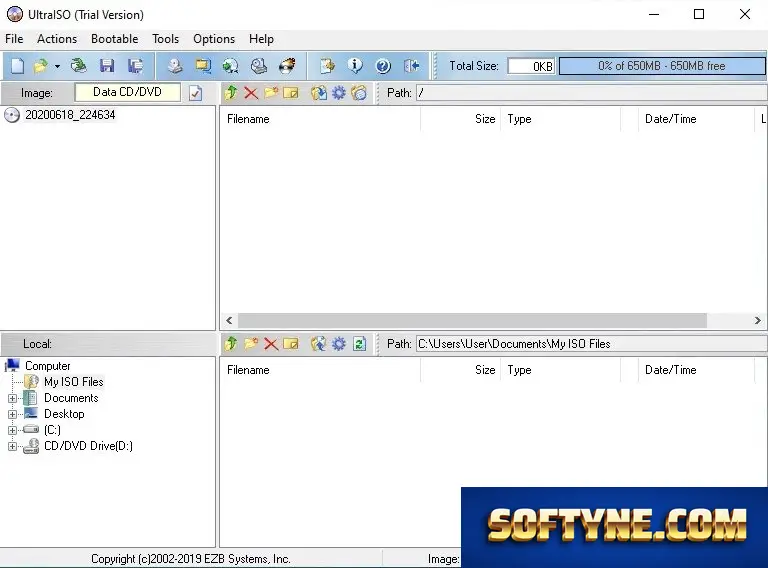Click the Save floppy disk icon
Screen dimensions: 768x568
pyautogui.click(x=106, y=66)
